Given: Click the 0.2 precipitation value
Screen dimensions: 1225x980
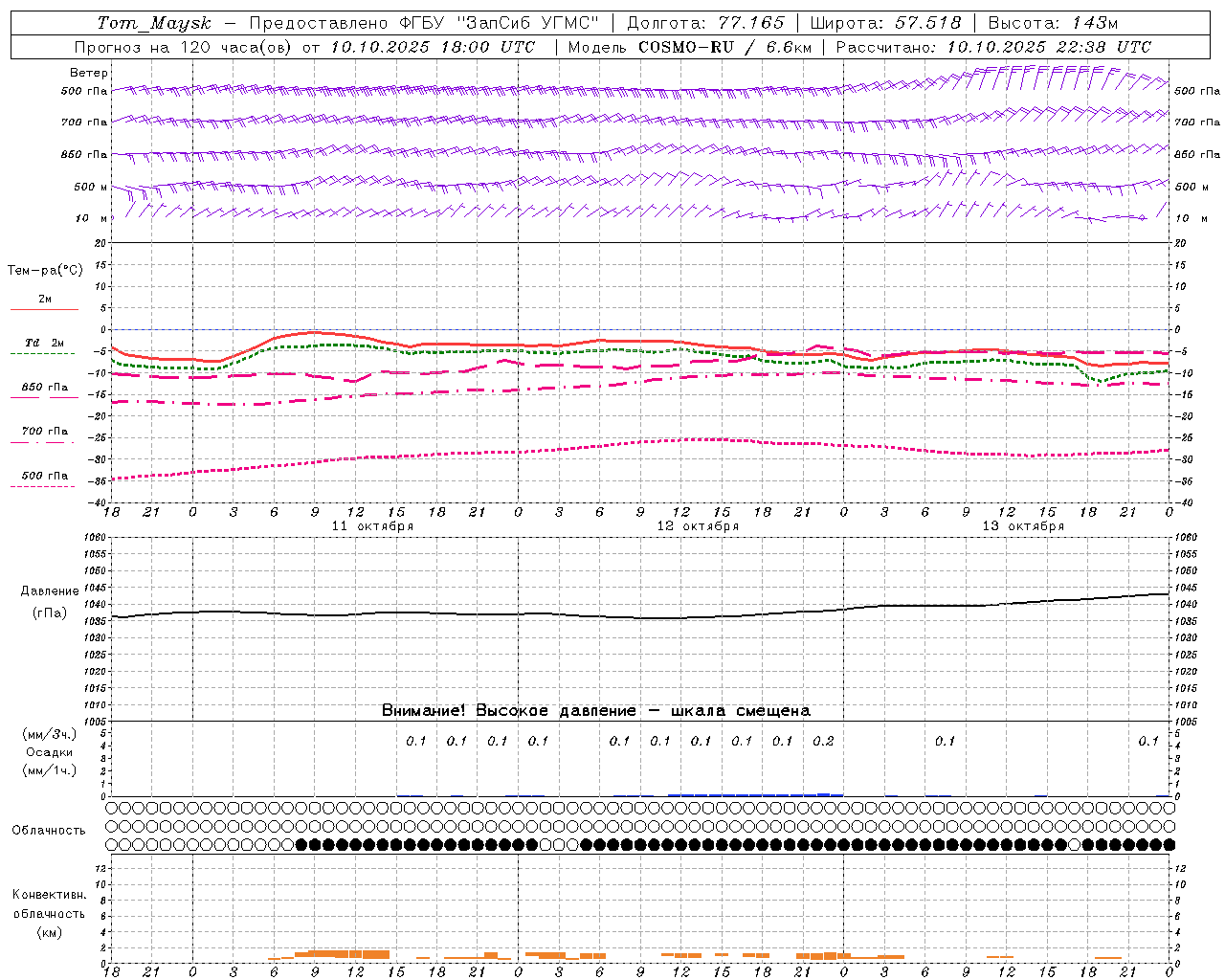Looking at the screenshot, I should (x=823, y=741).
